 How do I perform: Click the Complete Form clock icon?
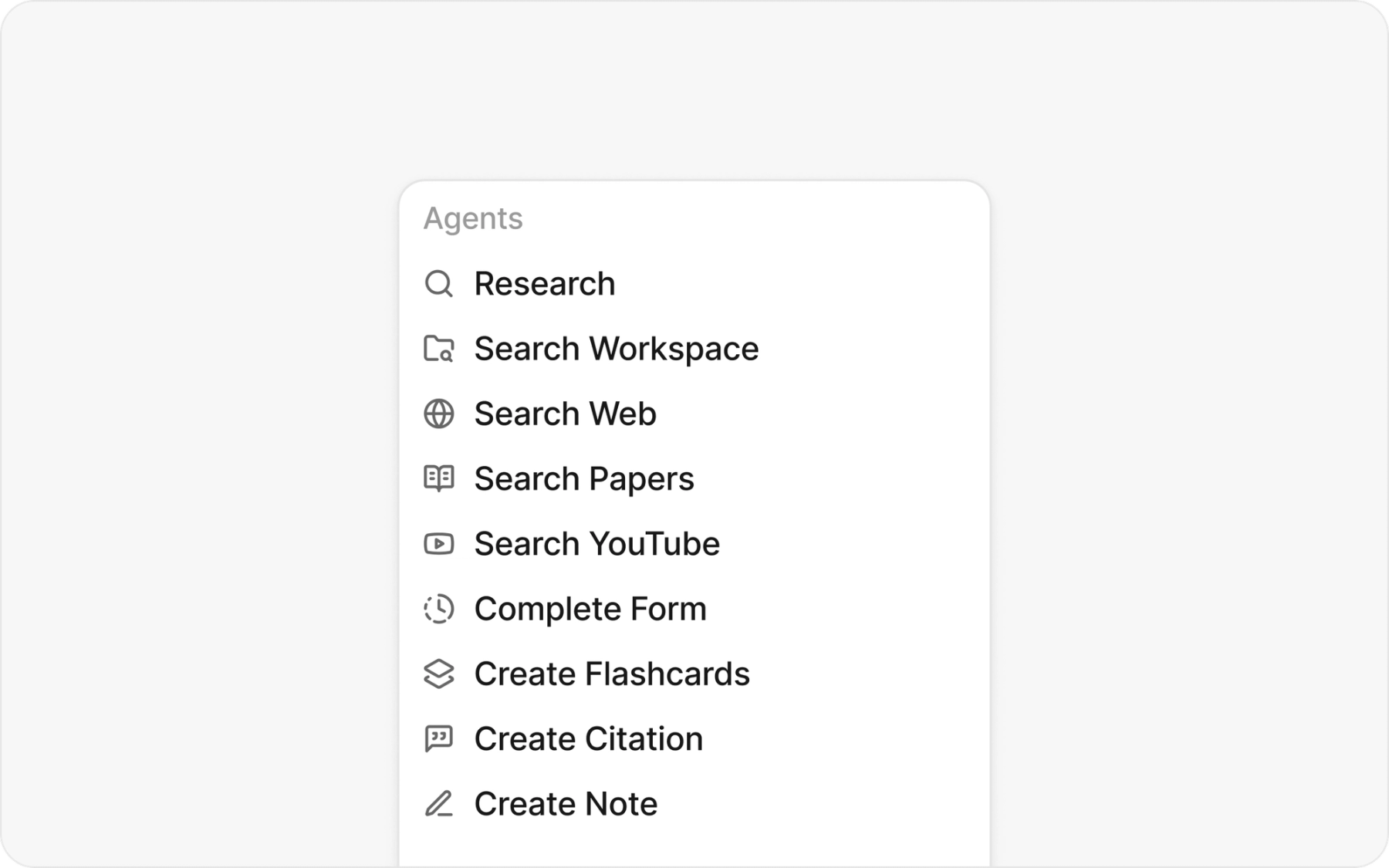coord(438,609)
